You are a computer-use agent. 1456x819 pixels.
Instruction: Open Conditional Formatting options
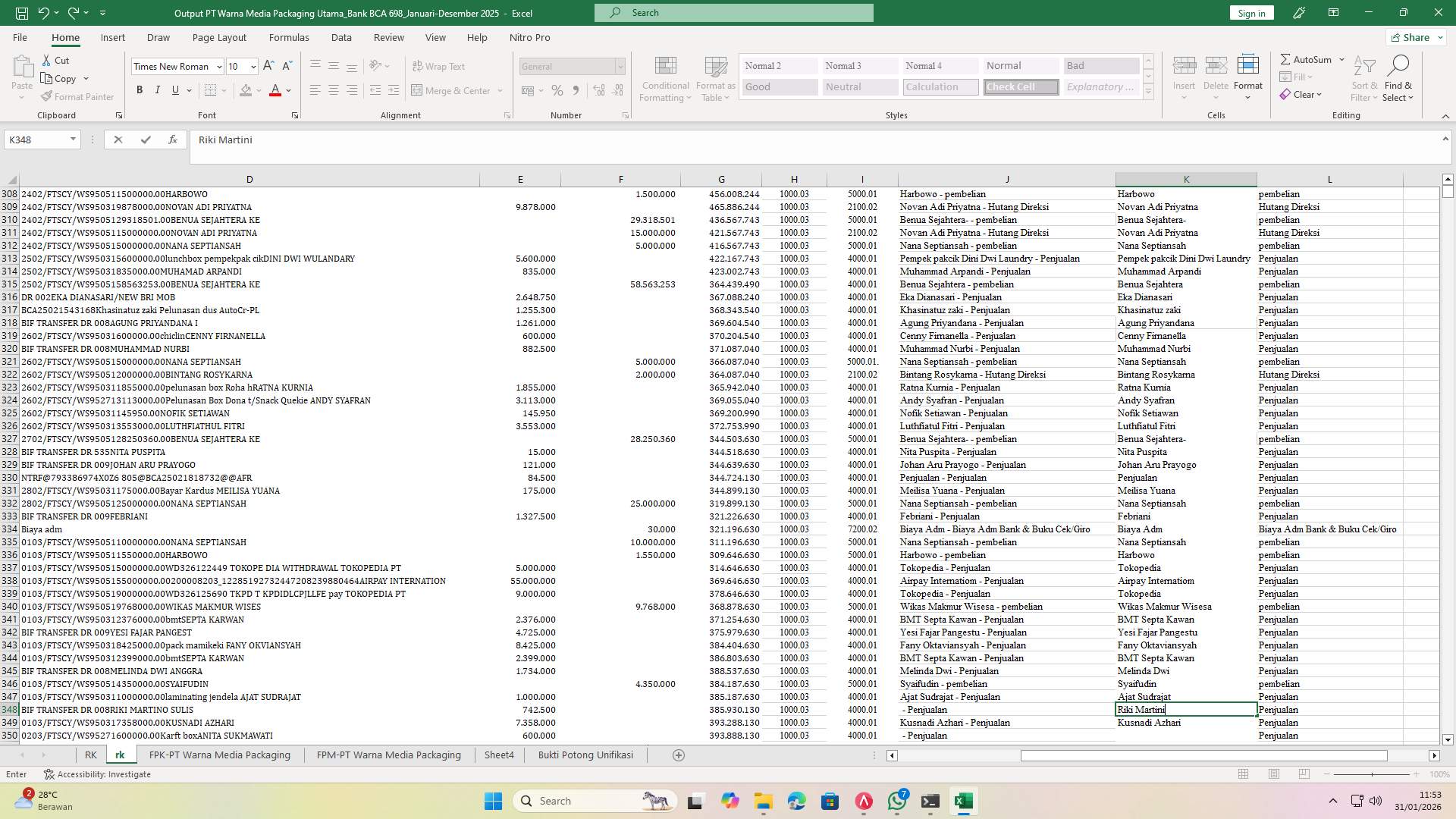[665, 77]
